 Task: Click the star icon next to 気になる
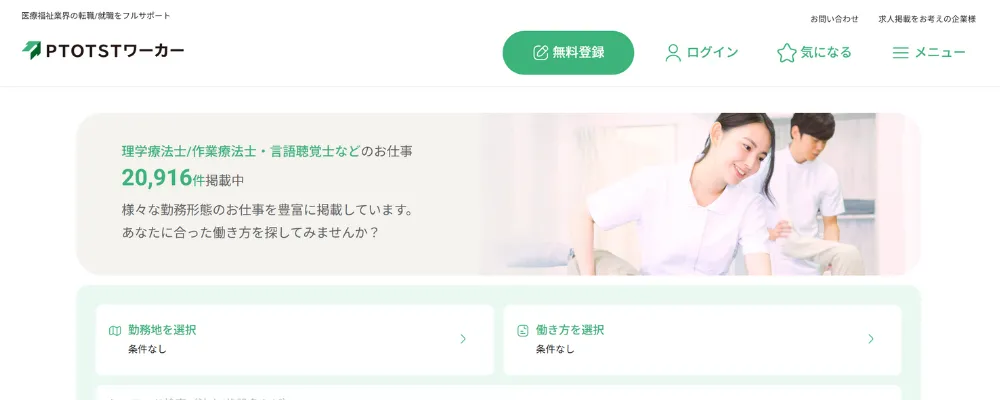(786, 53)
